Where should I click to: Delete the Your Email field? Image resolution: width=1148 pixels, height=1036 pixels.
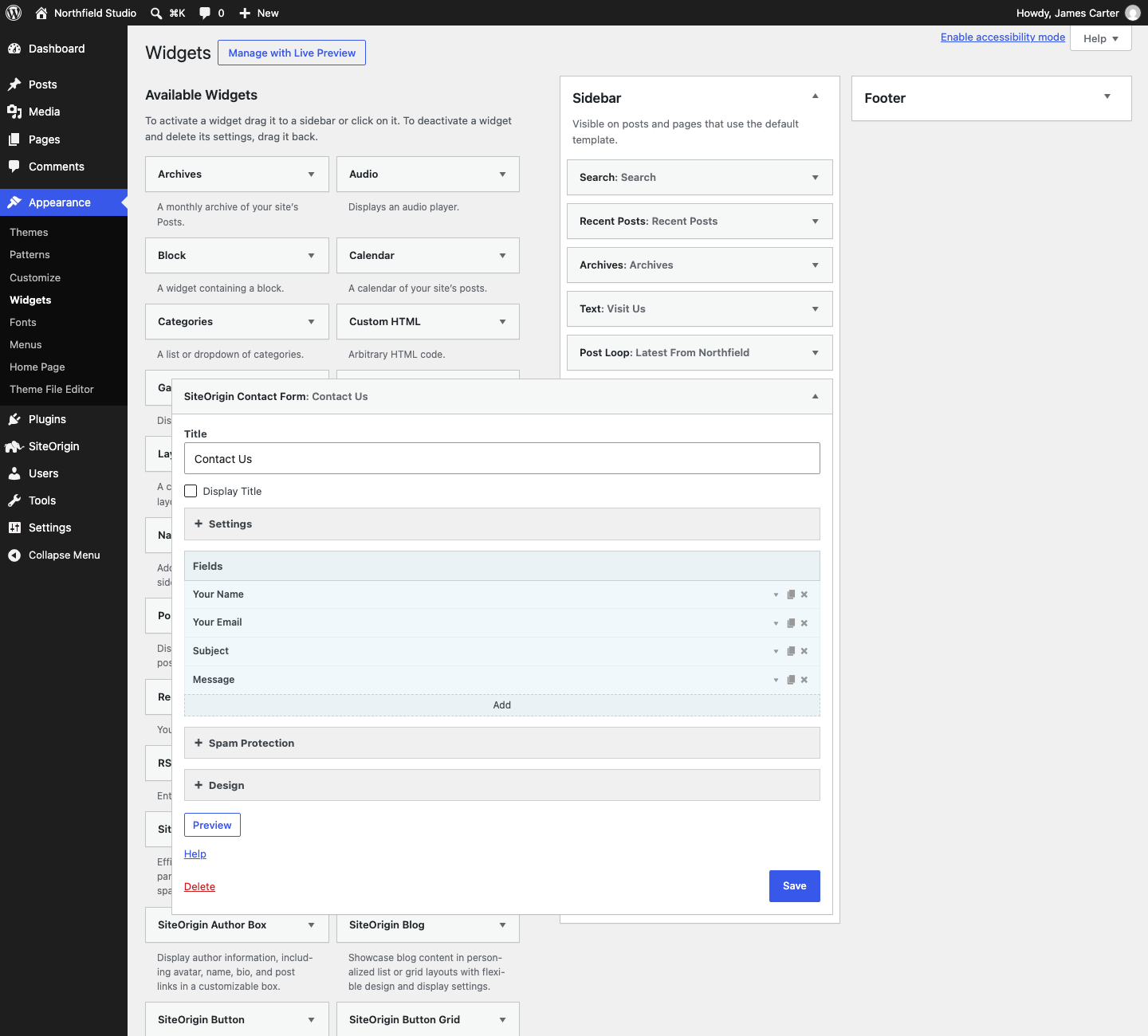(804, 623)
